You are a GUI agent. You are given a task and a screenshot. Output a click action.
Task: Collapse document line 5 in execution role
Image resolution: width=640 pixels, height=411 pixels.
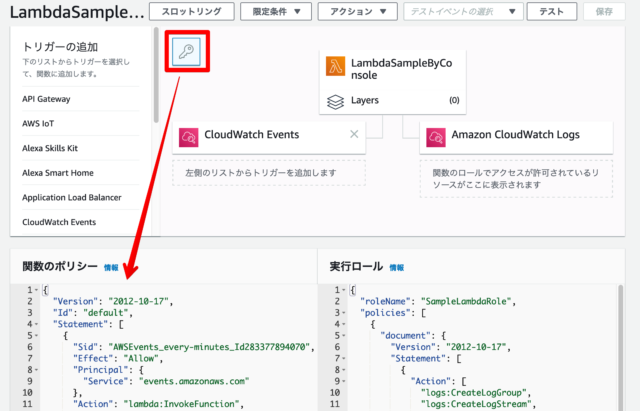point(343,335)
